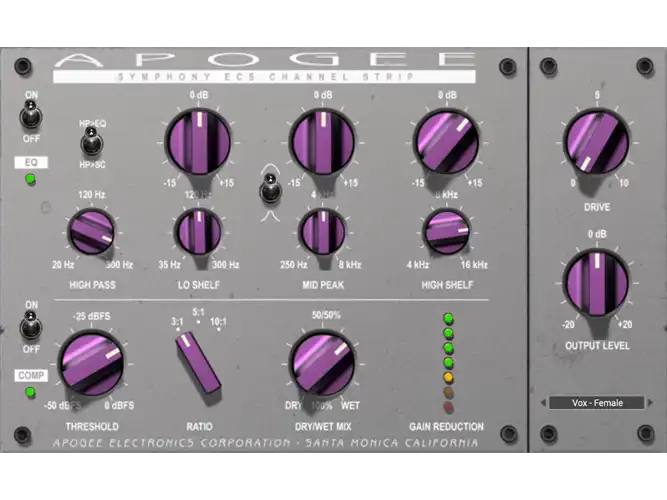Click the DRIVE label
This screenshot has width=667, height=500.
click(597, 207)
